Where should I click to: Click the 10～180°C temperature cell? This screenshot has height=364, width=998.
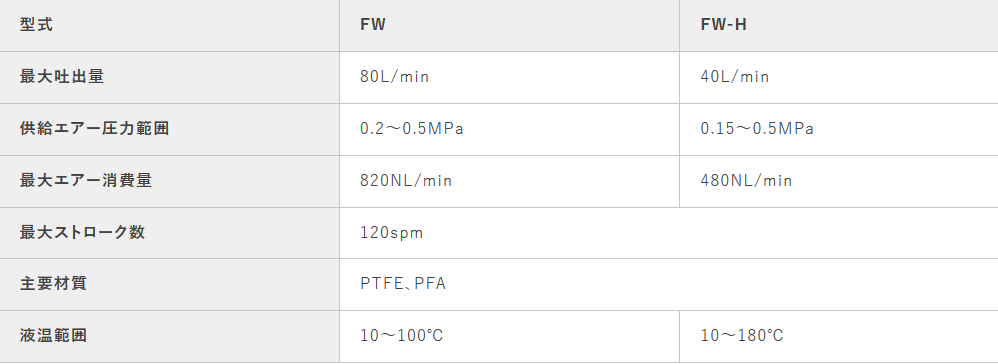pos(839,337)
